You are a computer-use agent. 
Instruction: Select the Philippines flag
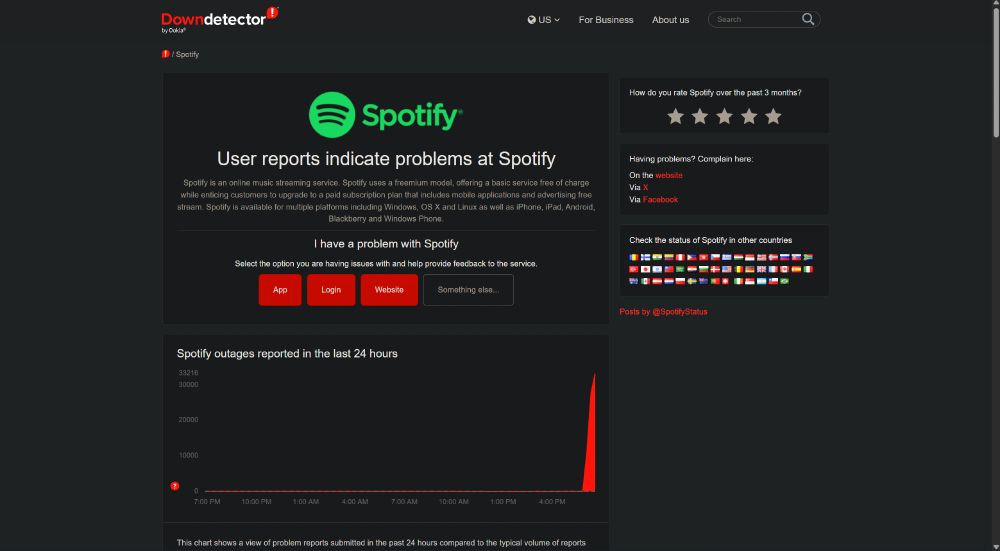coord(692,257)
